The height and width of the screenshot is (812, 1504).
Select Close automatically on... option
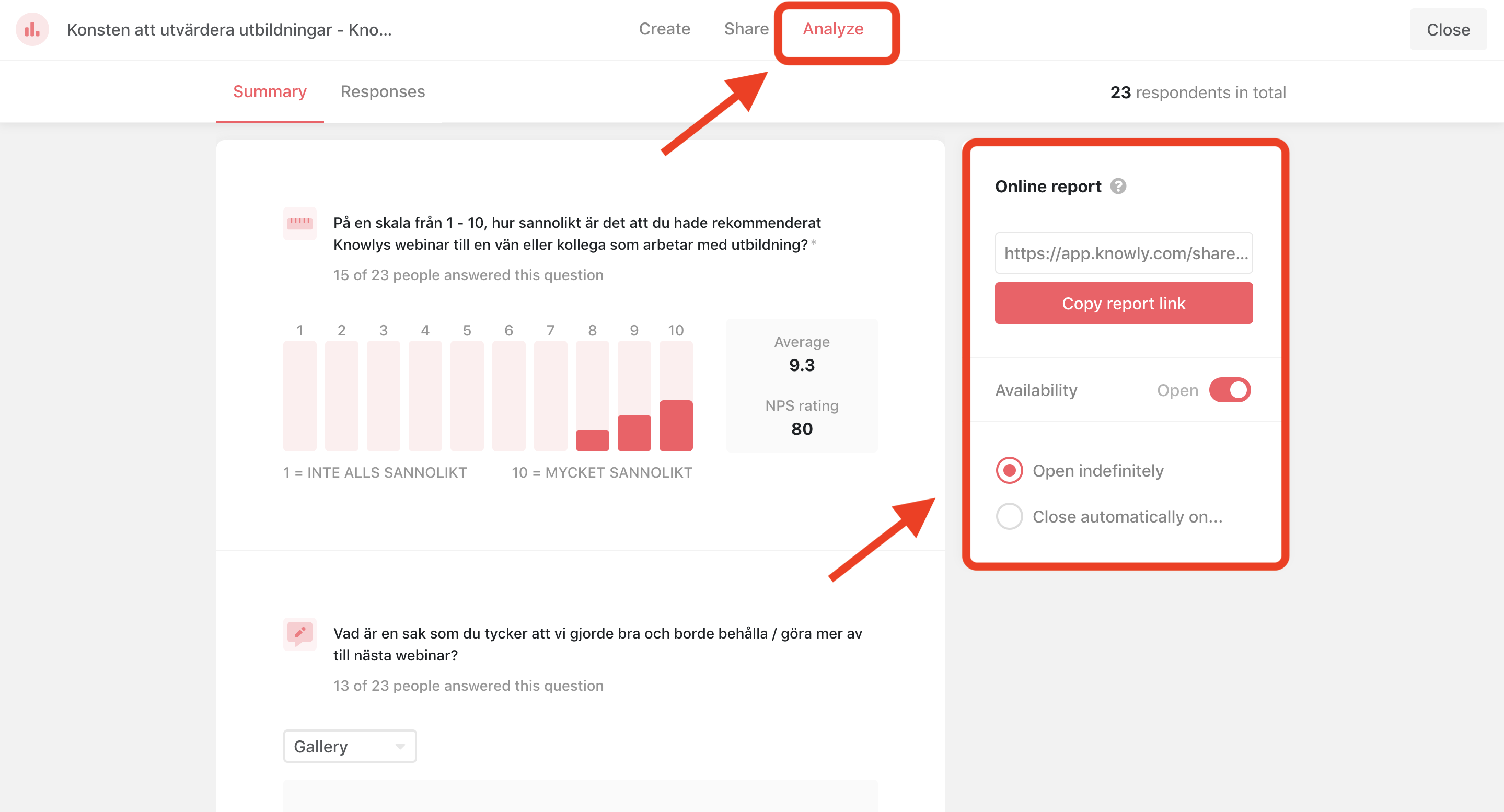click(x=1010, y=517)
